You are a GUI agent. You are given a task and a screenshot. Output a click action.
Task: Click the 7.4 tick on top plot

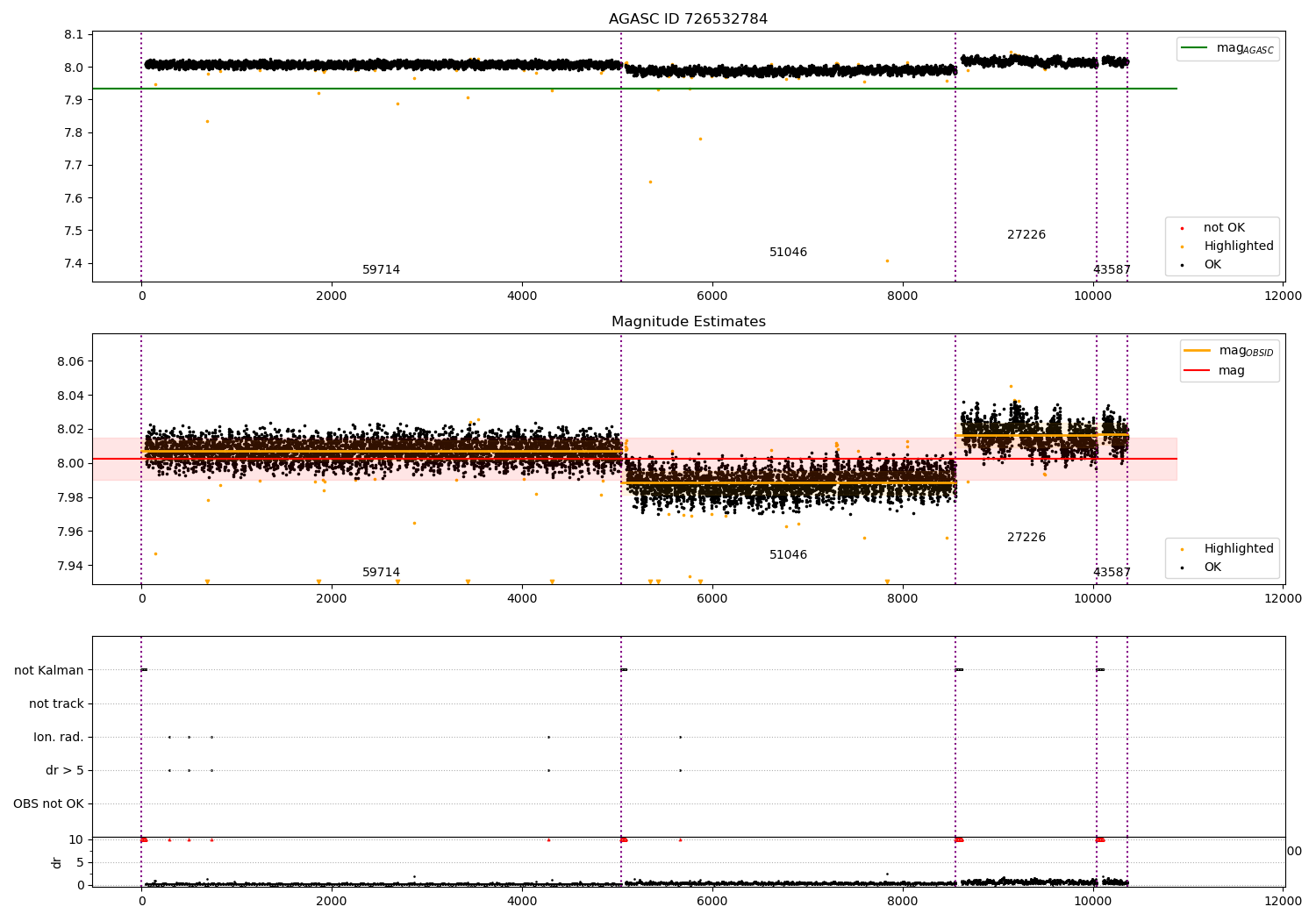click(x=74, y=264)
